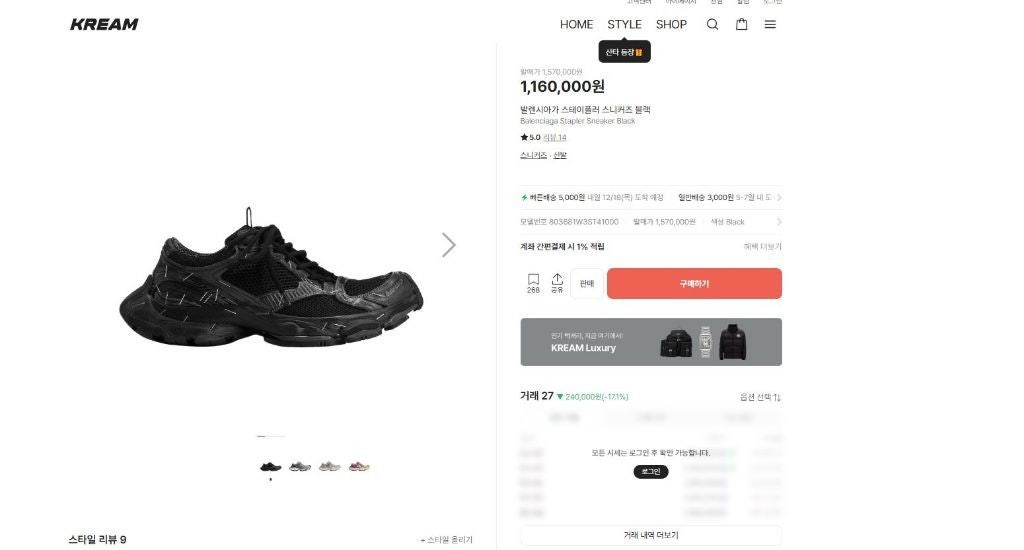Go to HOME menu

(576, 24)
